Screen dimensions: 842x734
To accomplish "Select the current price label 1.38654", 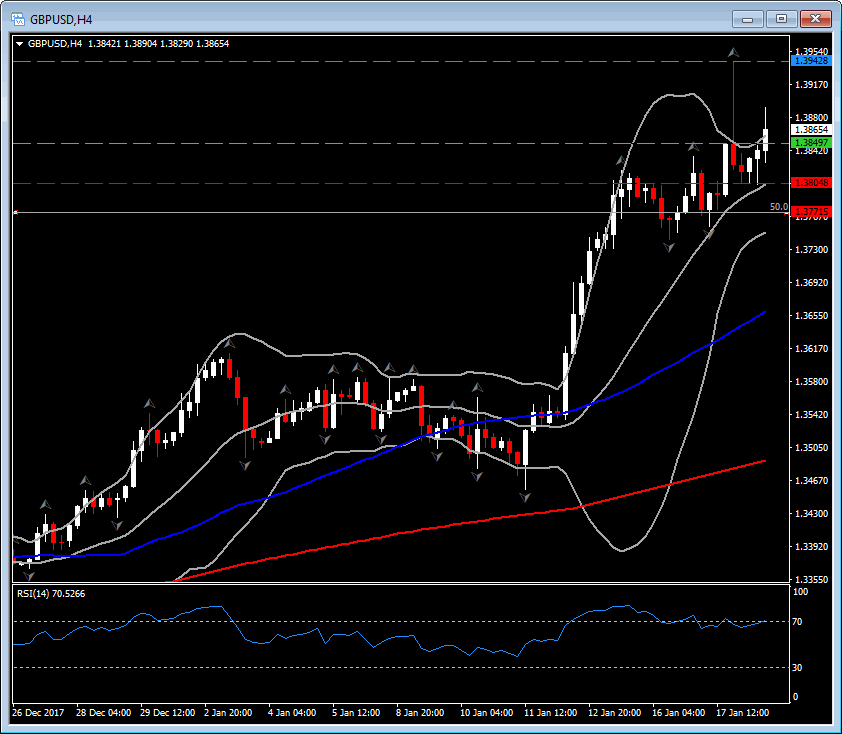I will pyautogui.click(x=811, y=129).
